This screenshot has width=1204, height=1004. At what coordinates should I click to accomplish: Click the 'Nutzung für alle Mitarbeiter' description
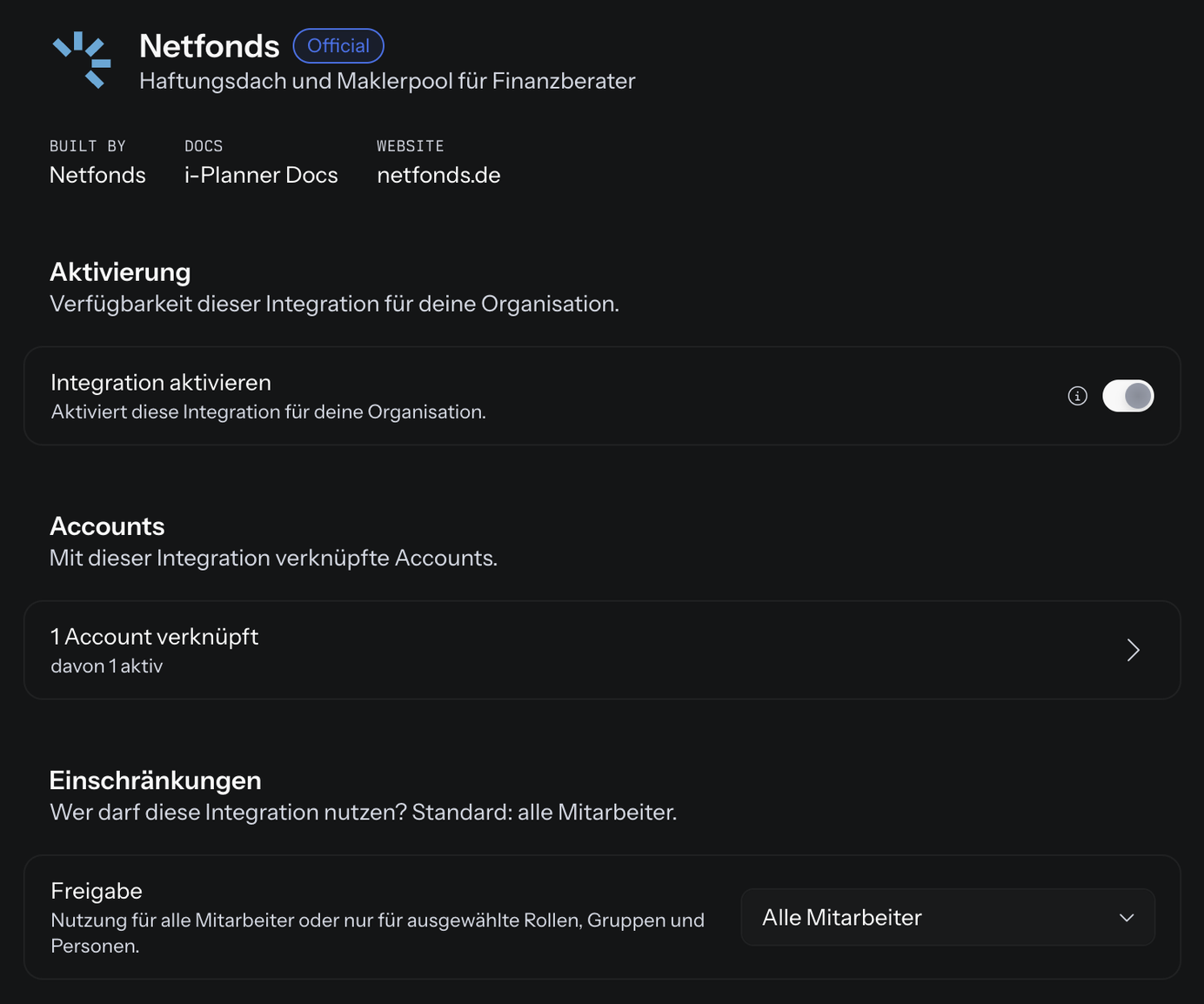tap(378, 933)
